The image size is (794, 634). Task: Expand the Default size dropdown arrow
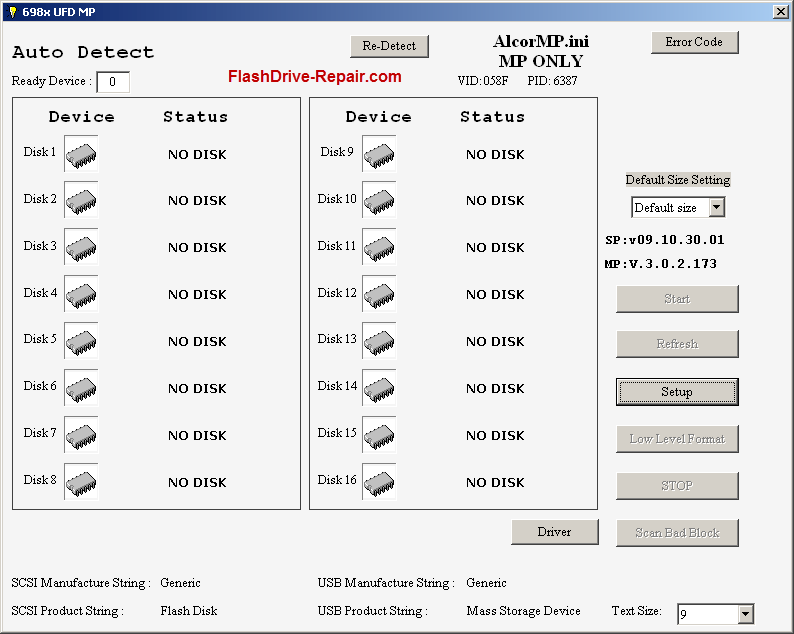(x=717, y=207)
